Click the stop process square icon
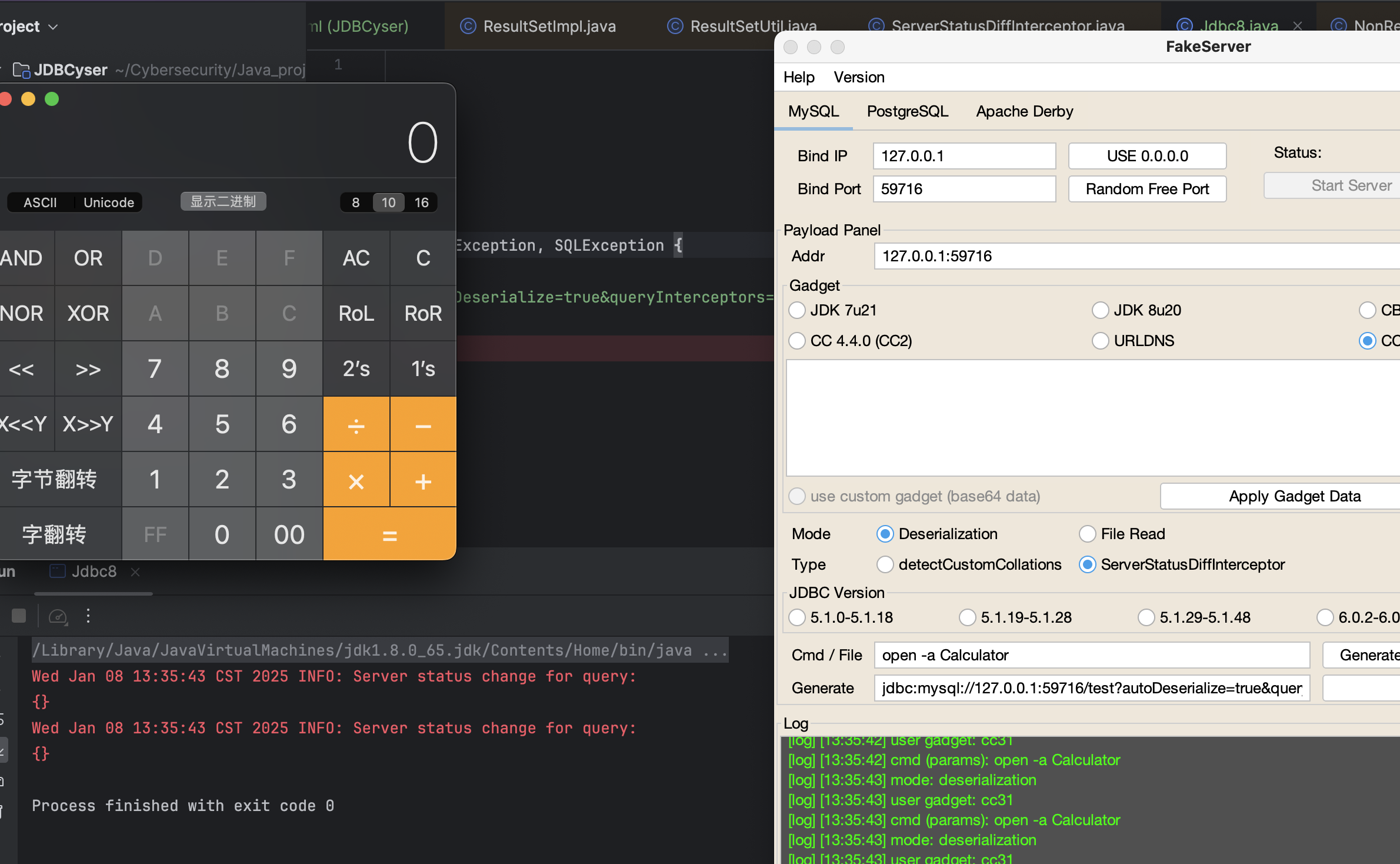Screen dimensions: 1400x864 click(19, 616)
